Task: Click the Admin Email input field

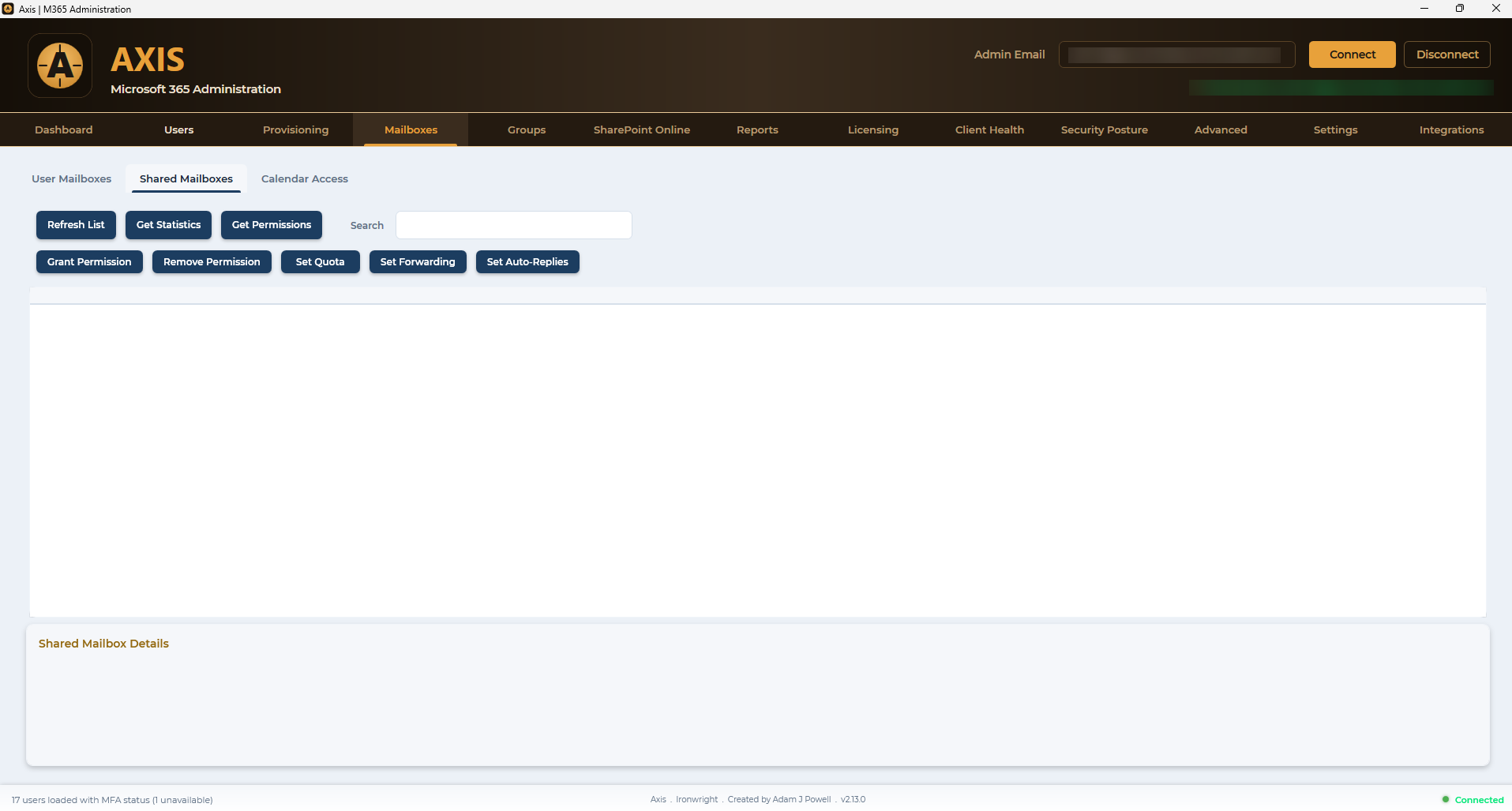Action: (1176, 54)
